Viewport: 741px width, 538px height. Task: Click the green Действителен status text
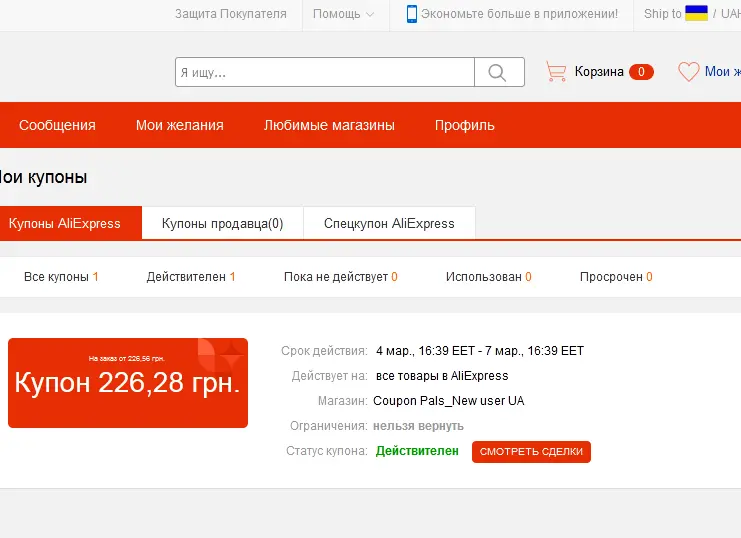click(417, 451)
